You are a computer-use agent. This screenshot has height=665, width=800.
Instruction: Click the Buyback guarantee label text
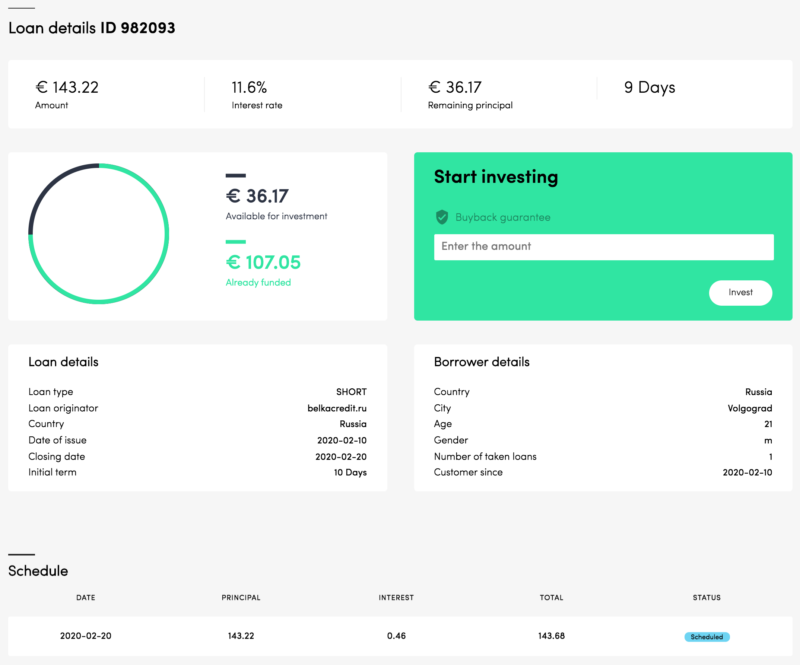(x=503, y=217)
